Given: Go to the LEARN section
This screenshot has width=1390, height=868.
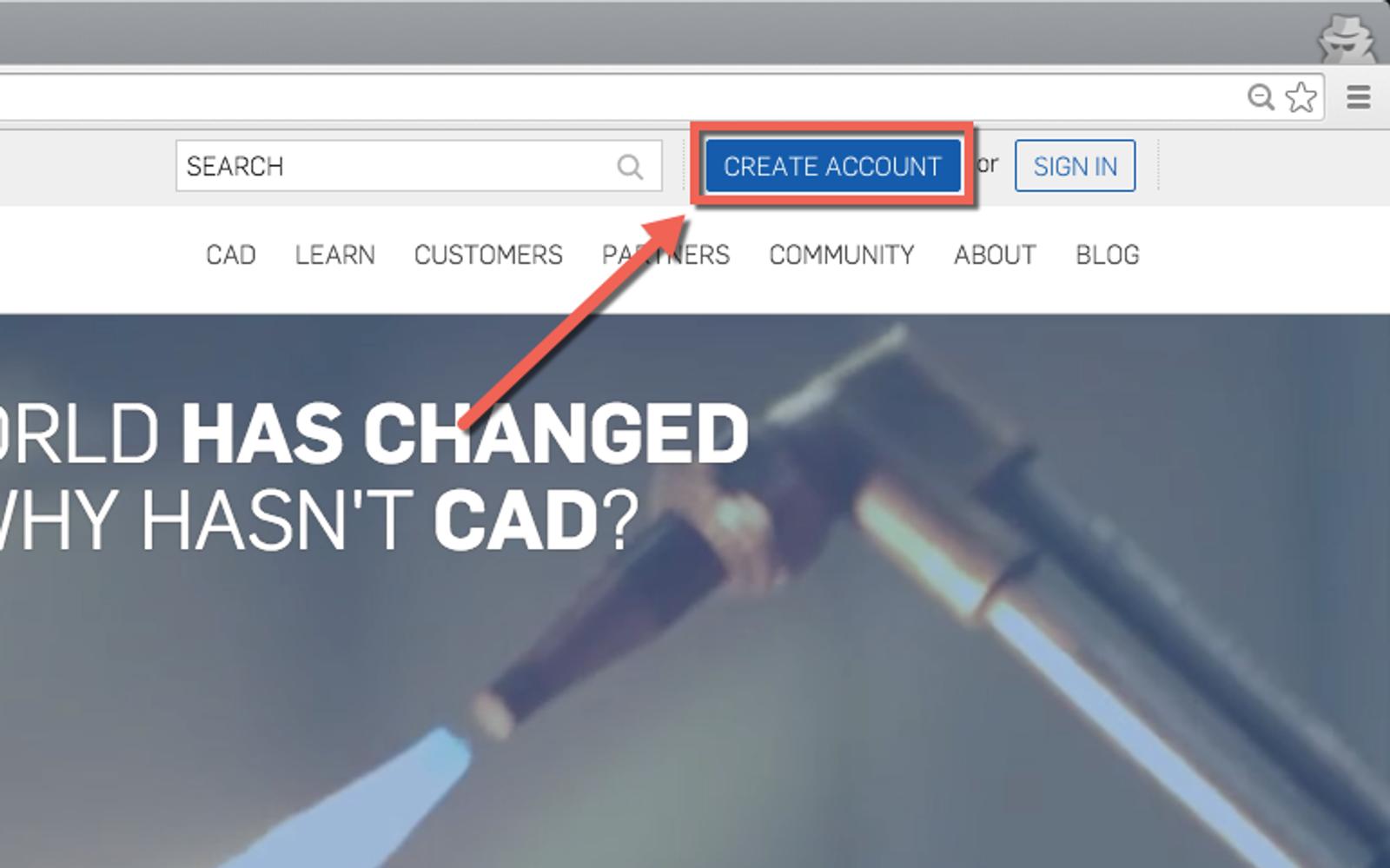Looking at the screenshot, I should [335, 255].
